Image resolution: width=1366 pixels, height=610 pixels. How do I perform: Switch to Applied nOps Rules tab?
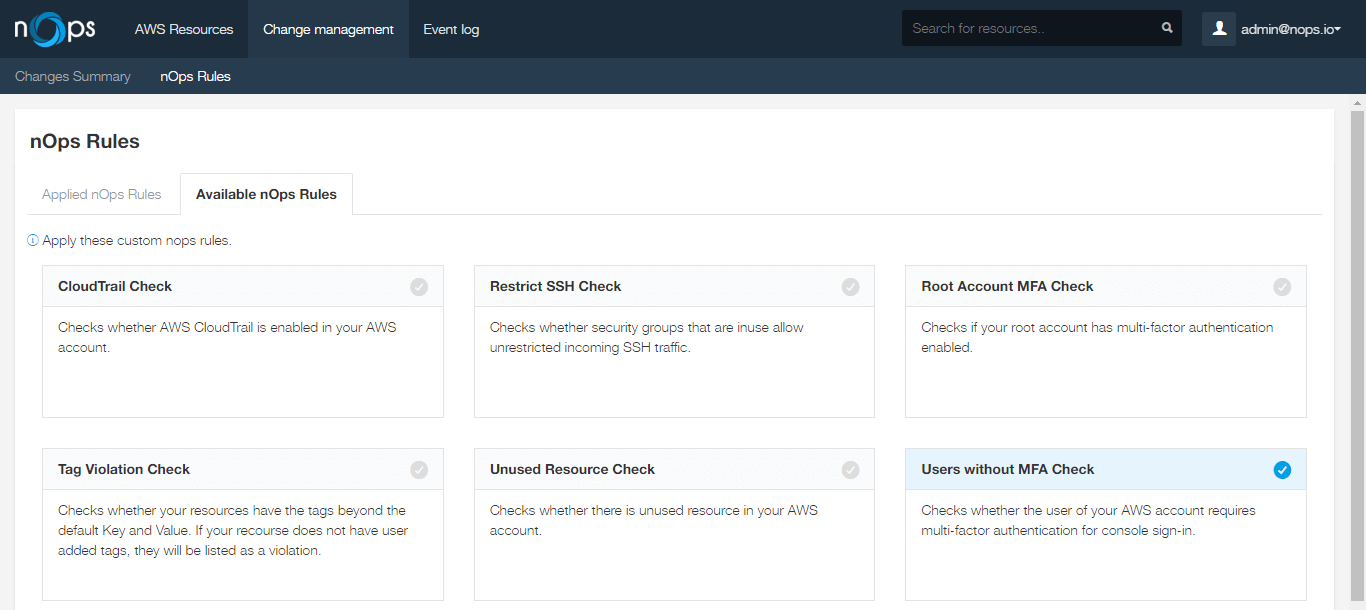pos(102,194)
